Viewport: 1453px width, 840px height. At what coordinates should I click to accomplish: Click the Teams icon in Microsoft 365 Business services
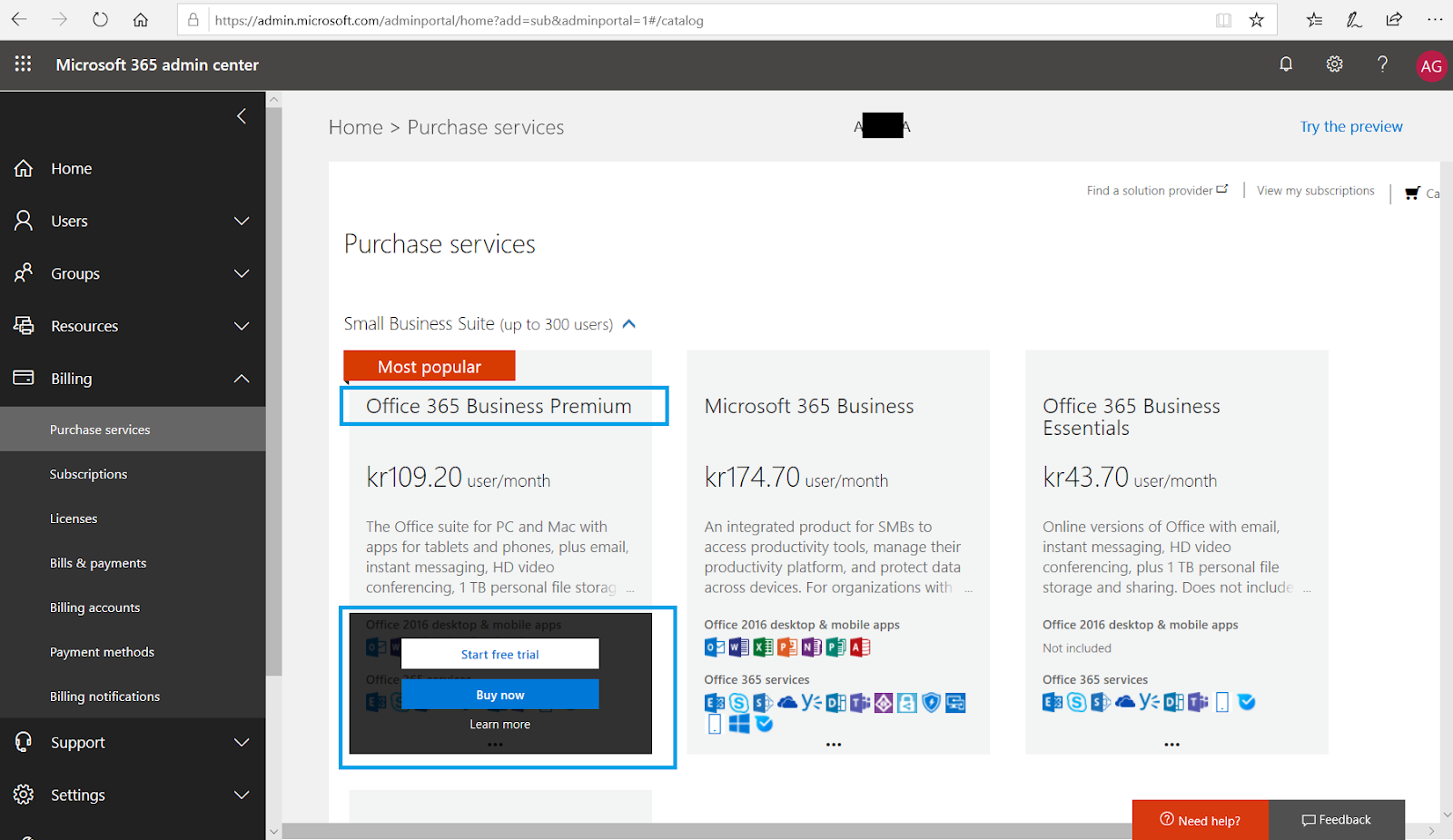point(859,703)
